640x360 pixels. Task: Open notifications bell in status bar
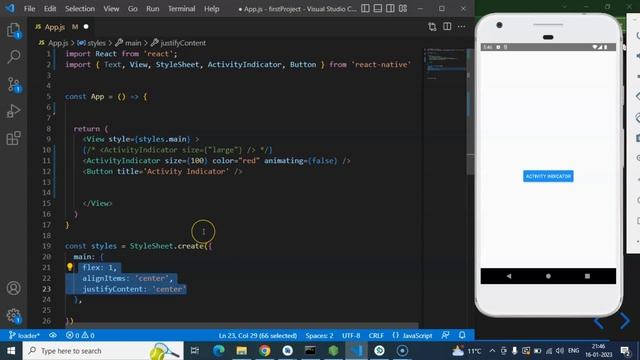462,336
